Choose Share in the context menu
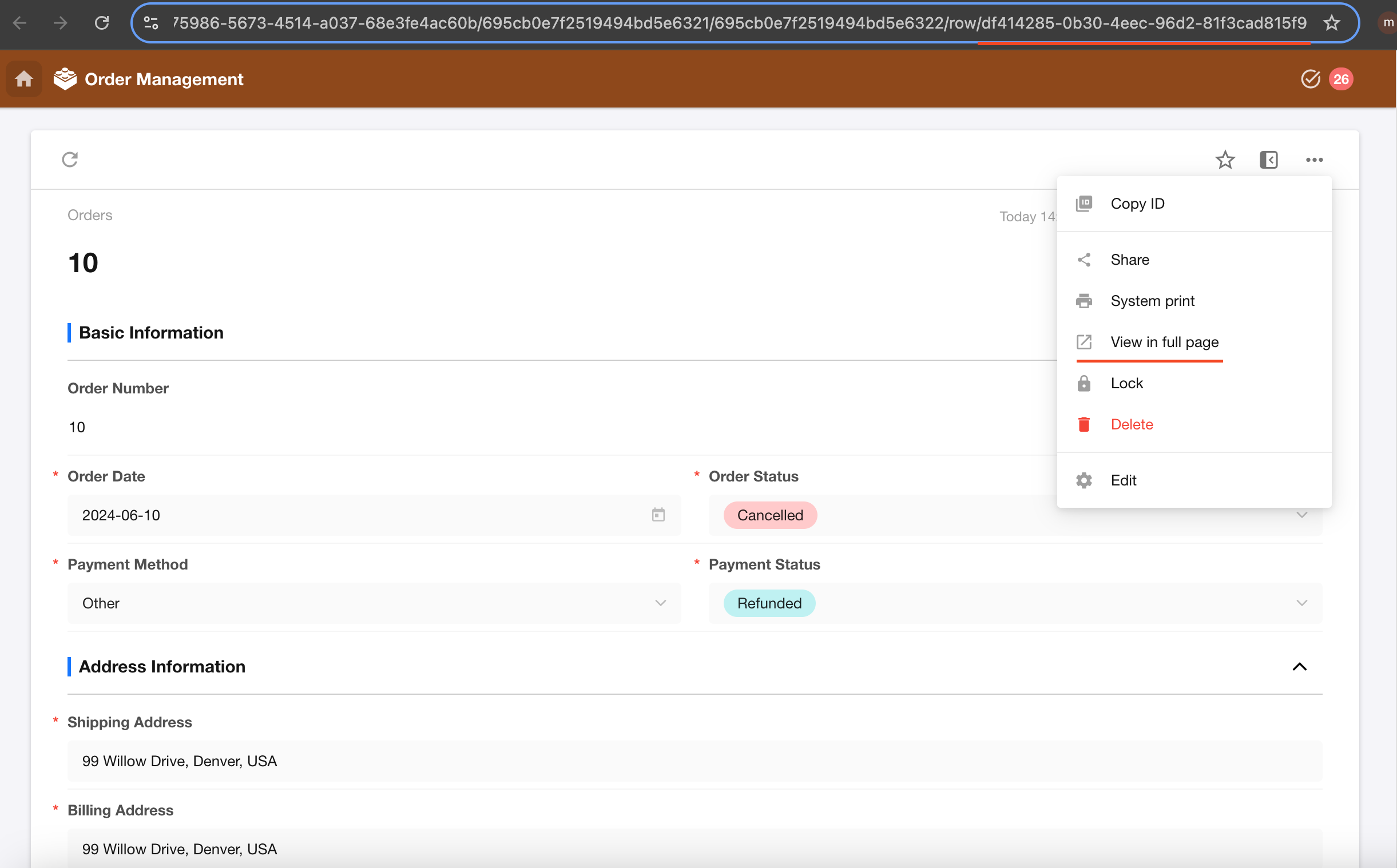Screen dimensions: 1397x868 pyautogui.click(x=1129, y=260)
